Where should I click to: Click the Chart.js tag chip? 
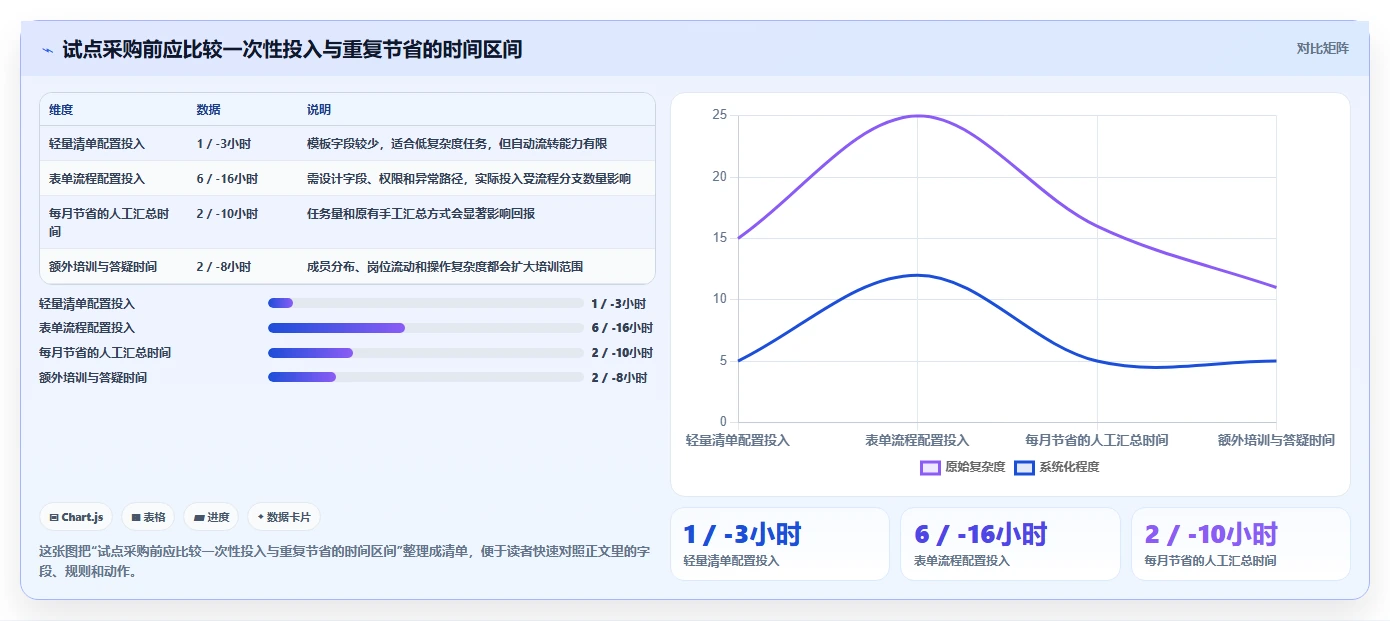(x=77, y=517)
